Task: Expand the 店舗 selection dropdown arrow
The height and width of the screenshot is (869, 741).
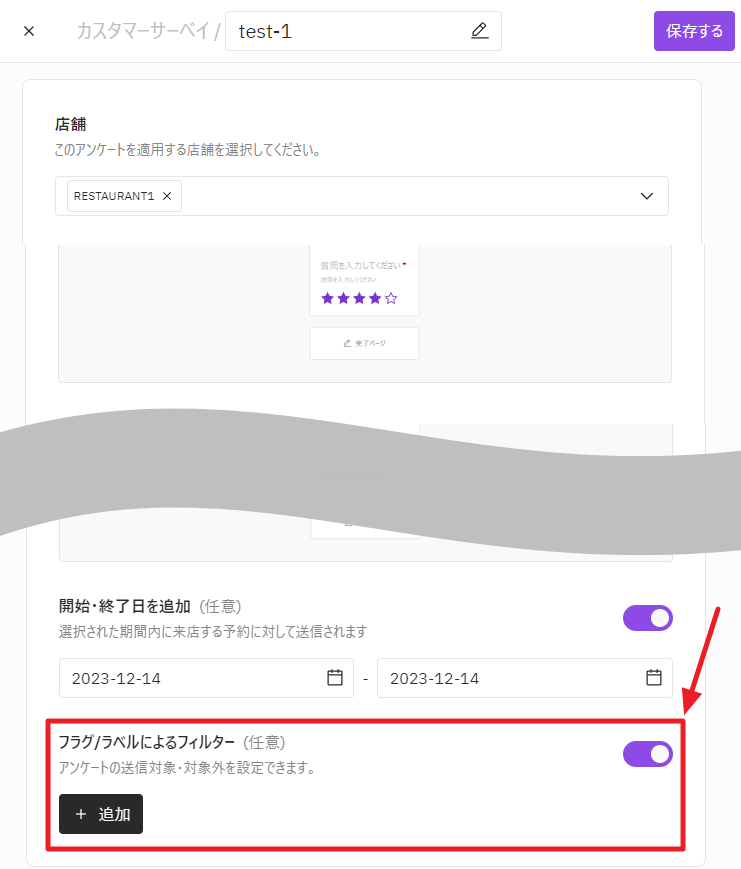Action: point(646,196)
